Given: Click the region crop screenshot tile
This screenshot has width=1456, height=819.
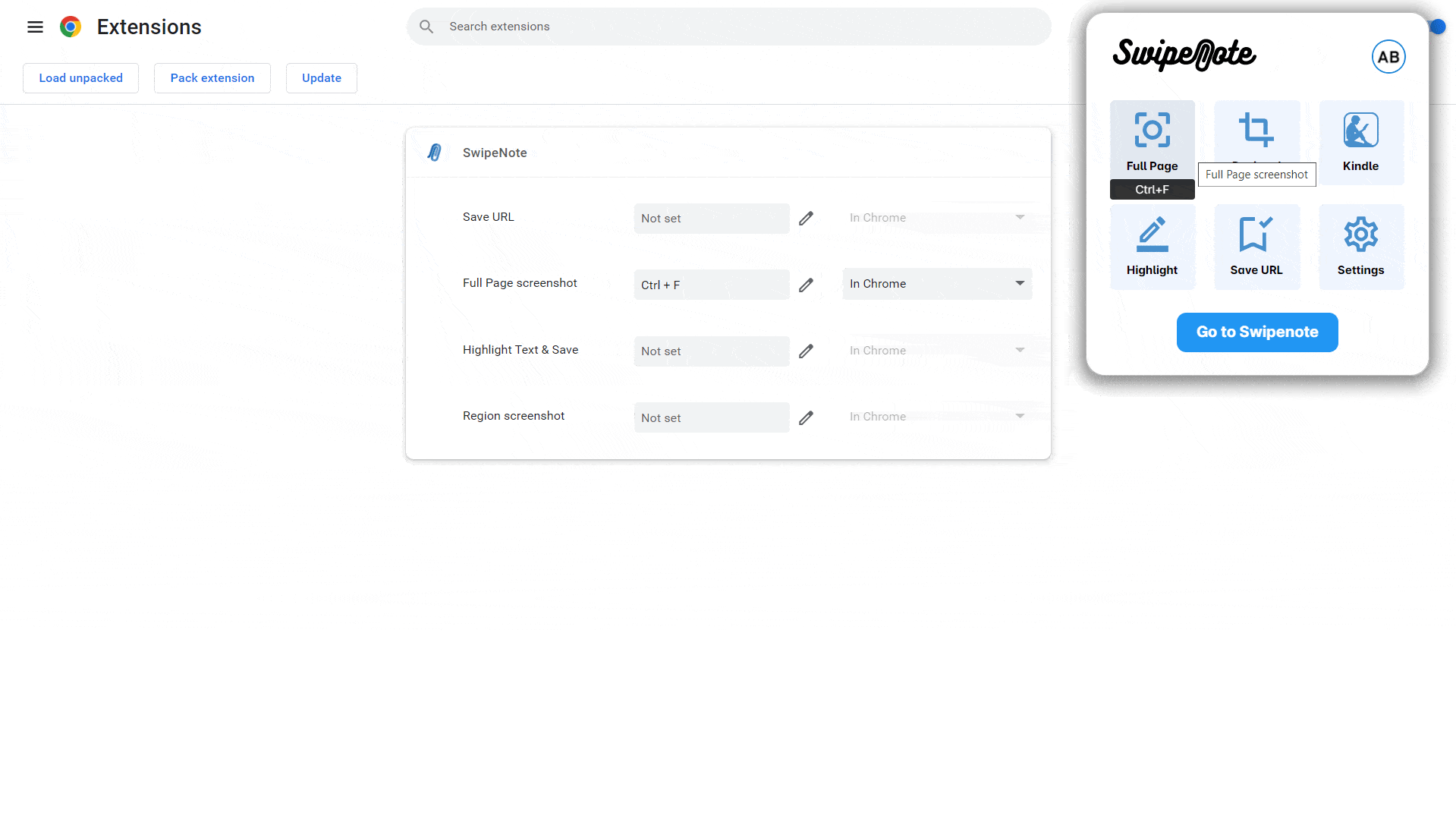Looking at the screenshot, I should click(x=1256, y=131).
